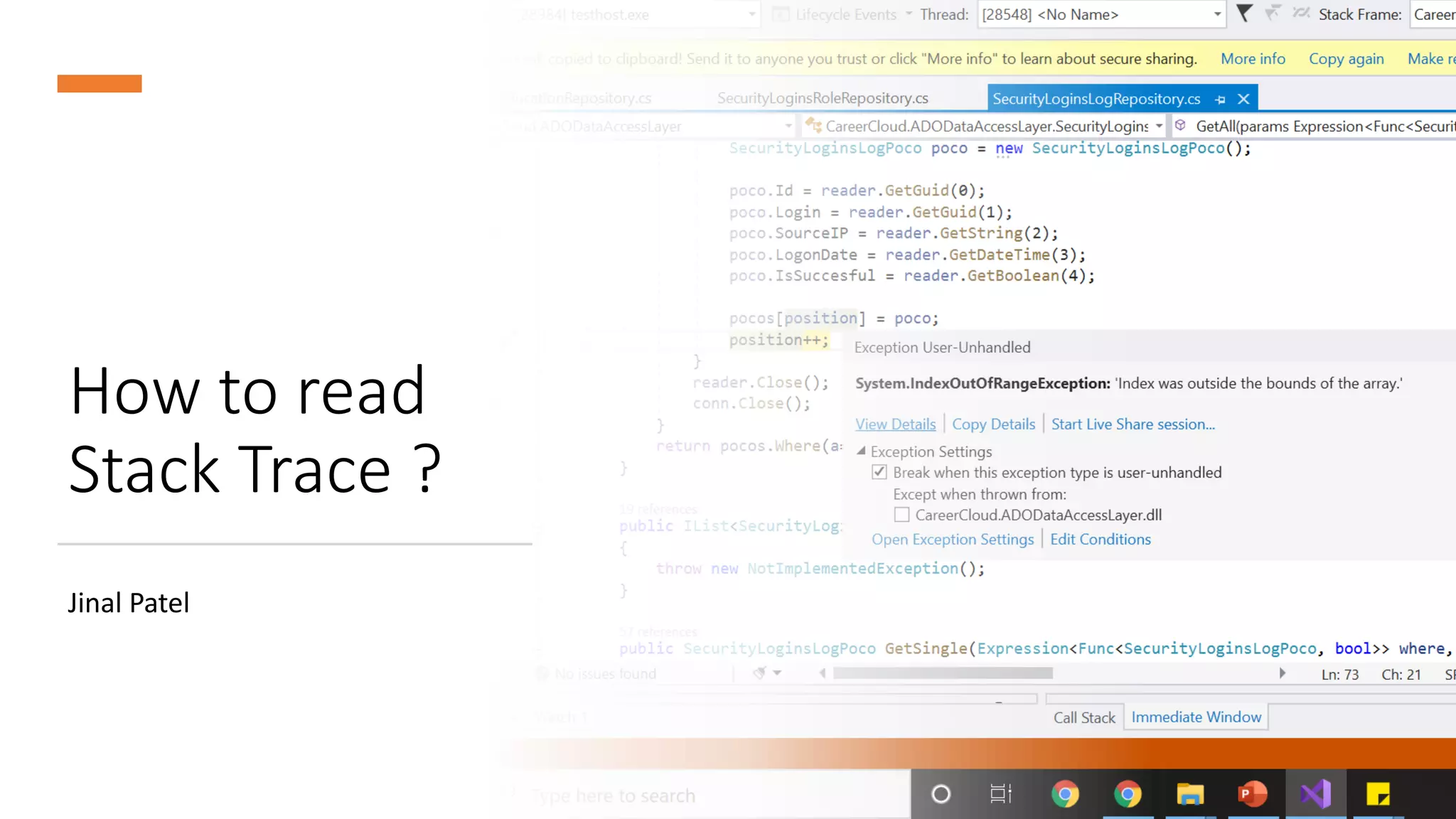Click the View Details link

click(895, 424)
